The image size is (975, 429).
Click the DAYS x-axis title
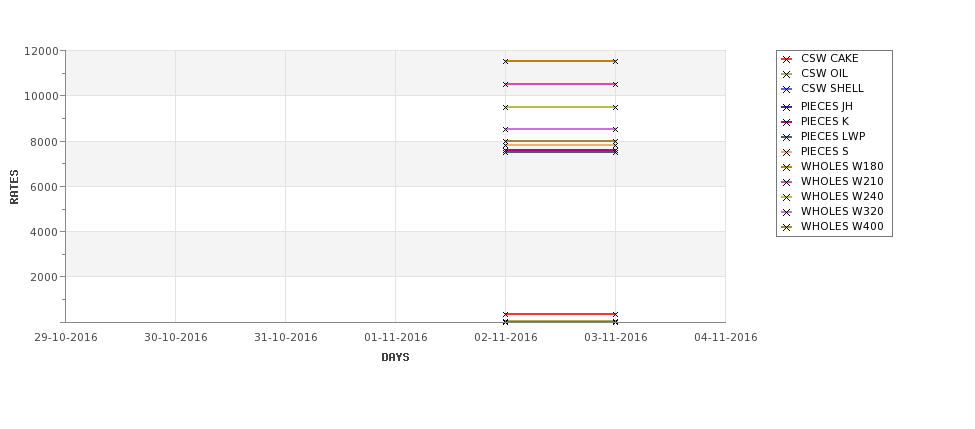coord(395,358)
